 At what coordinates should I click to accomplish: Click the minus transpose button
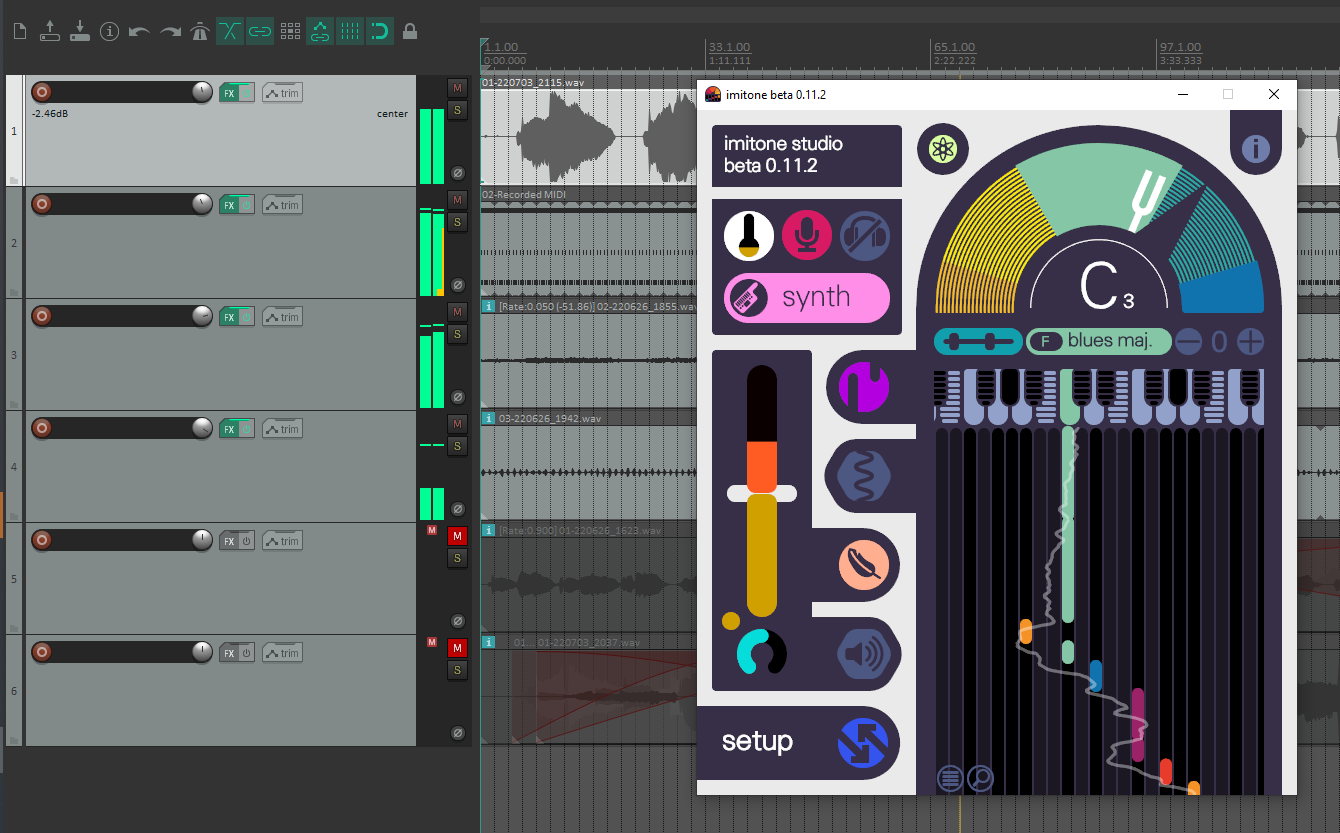coord(1188,341)
